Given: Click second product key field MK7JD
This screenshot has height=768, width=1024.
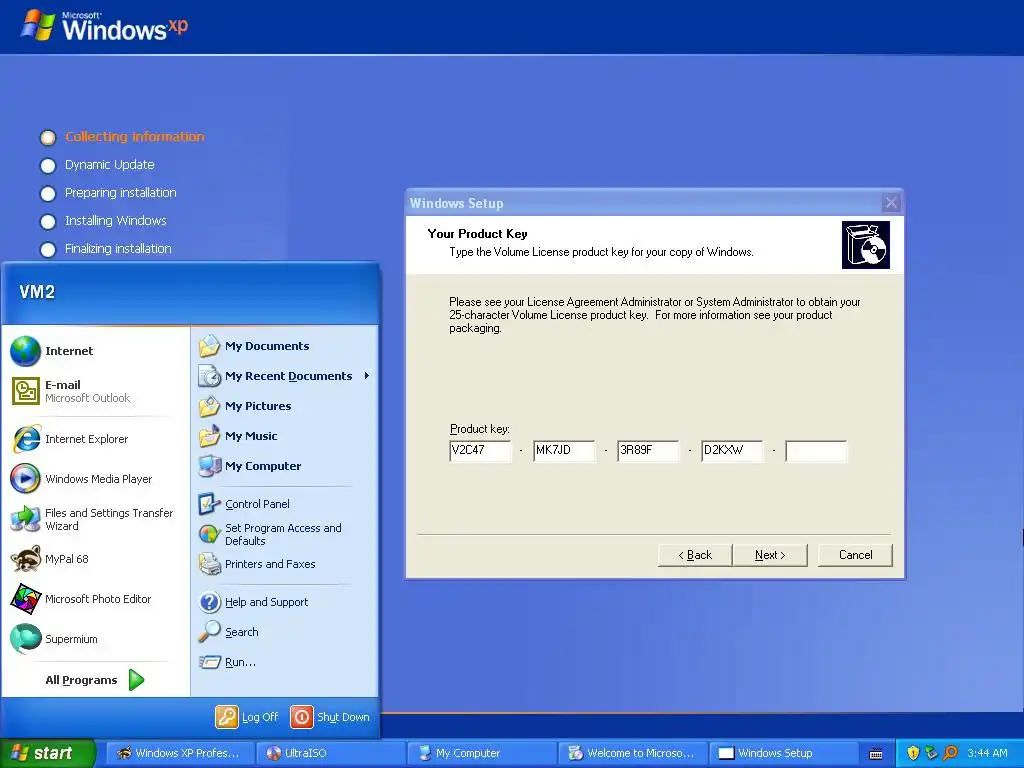Looking at the screenshot, I should 564,451.
